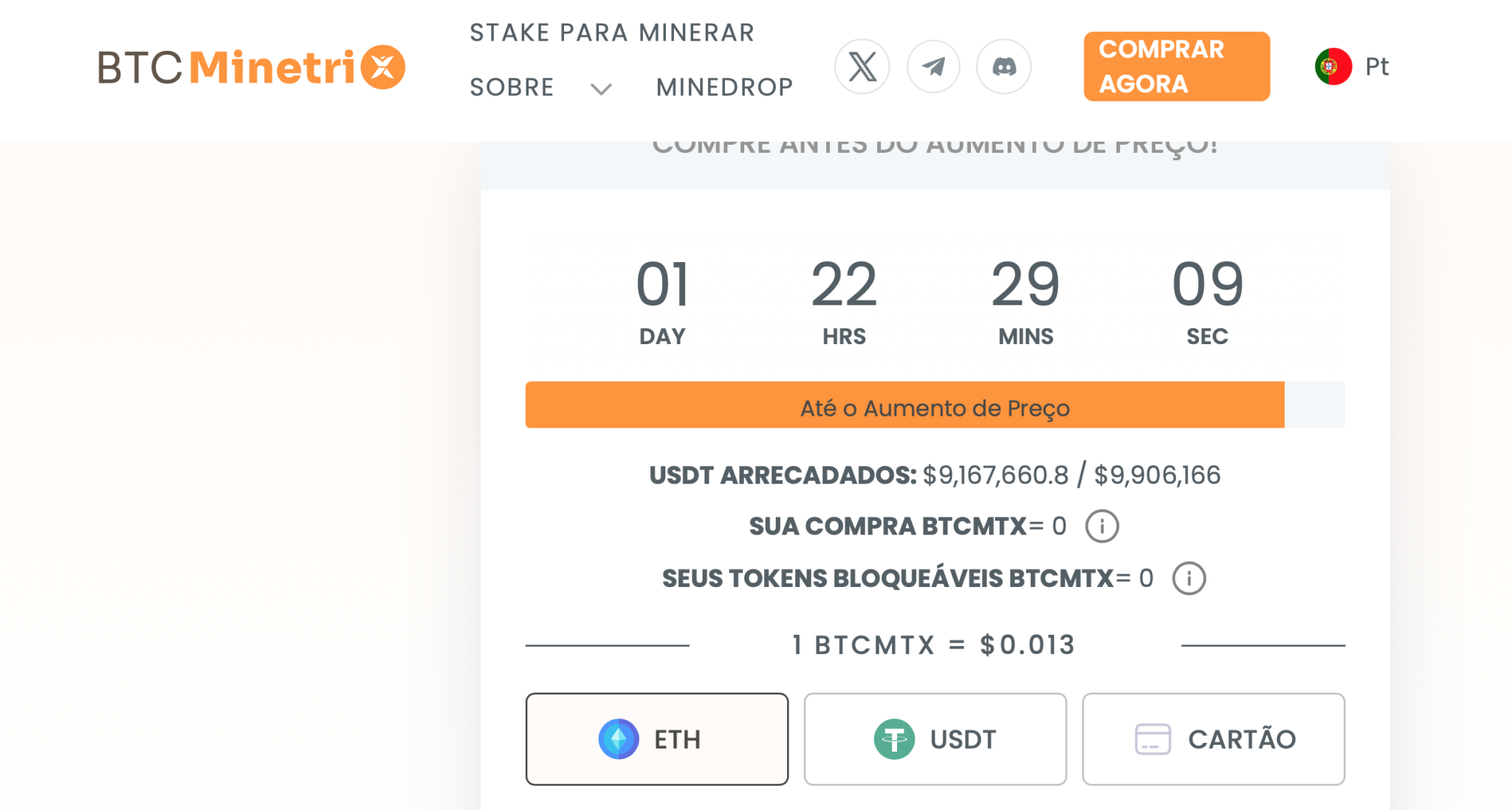Screen dimensions: 1512x810
Task: Click the BTC Minetrix logo
Action: pyautogui.click(x=251, y=67)
